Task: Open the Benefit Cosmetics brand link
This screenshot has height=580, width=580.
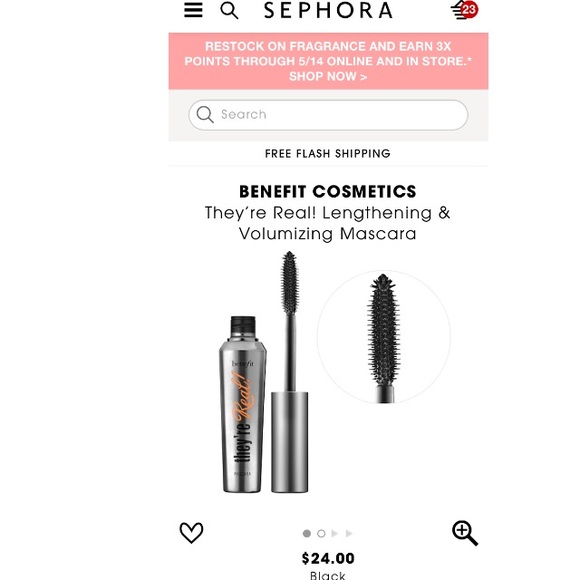Action: [328, 192]
